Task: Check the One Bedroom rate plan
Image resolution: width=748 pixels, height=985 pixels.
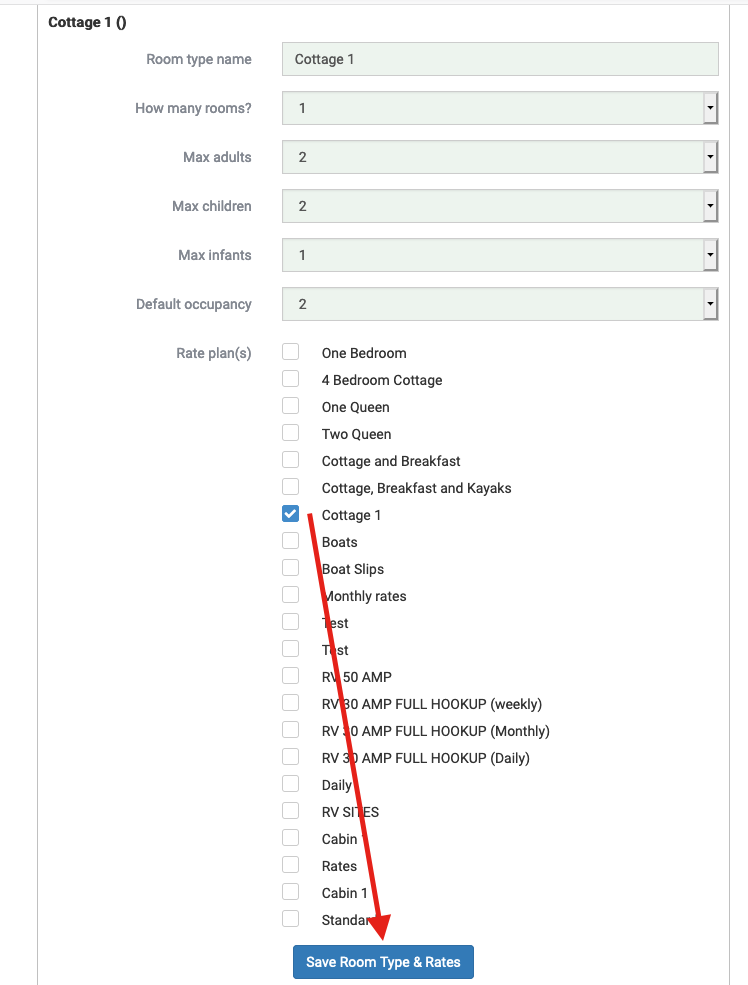Action: [290, 352]
